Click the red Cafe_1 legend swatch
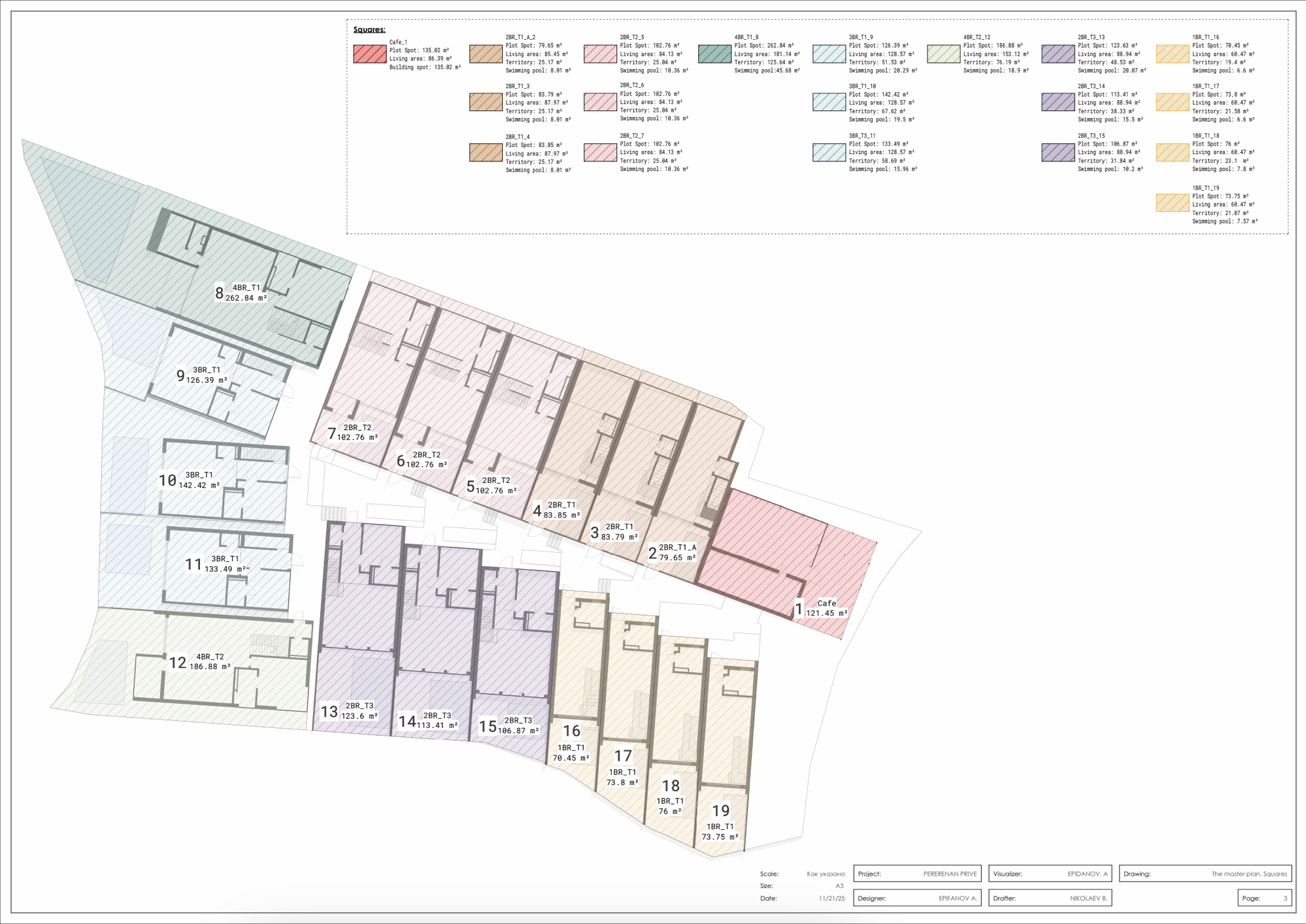This screenshot has height=924, width=1306. point(370,54)
